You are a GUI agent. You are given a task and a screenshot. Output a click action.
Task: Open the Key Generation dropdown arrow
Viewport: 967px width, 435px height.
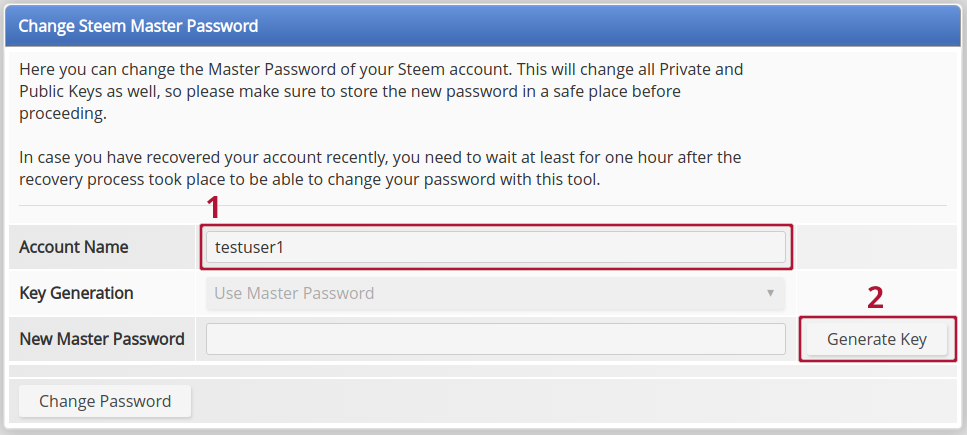point(770,293)
